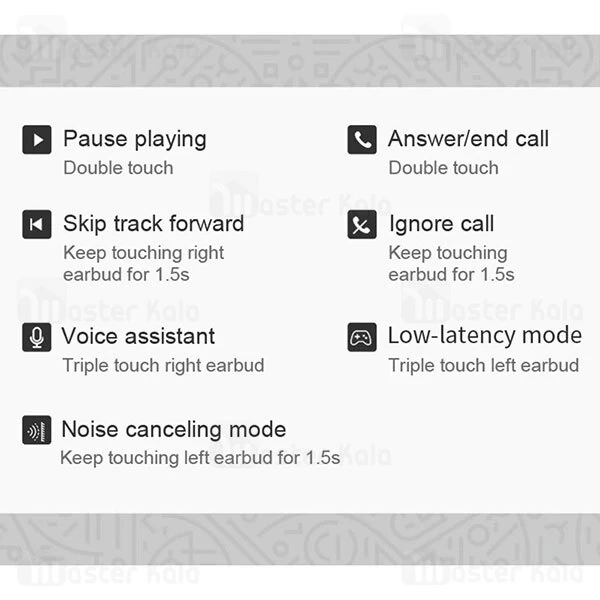The height and width of the screenshot is (600, 600).
Task: Select the Ignore call crossed-phone icon
Action: [x=361, y=225]
